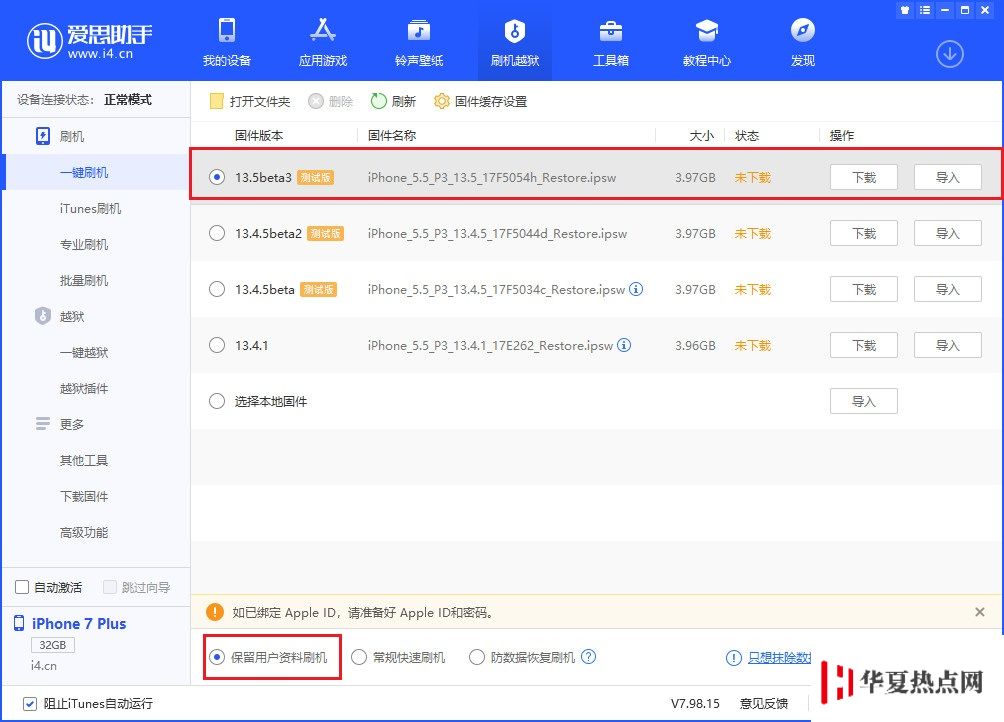This screenshot has height=722, width=1004.
Task: Click 下载 button for 13.4.5beta
Action: point(864,289)
